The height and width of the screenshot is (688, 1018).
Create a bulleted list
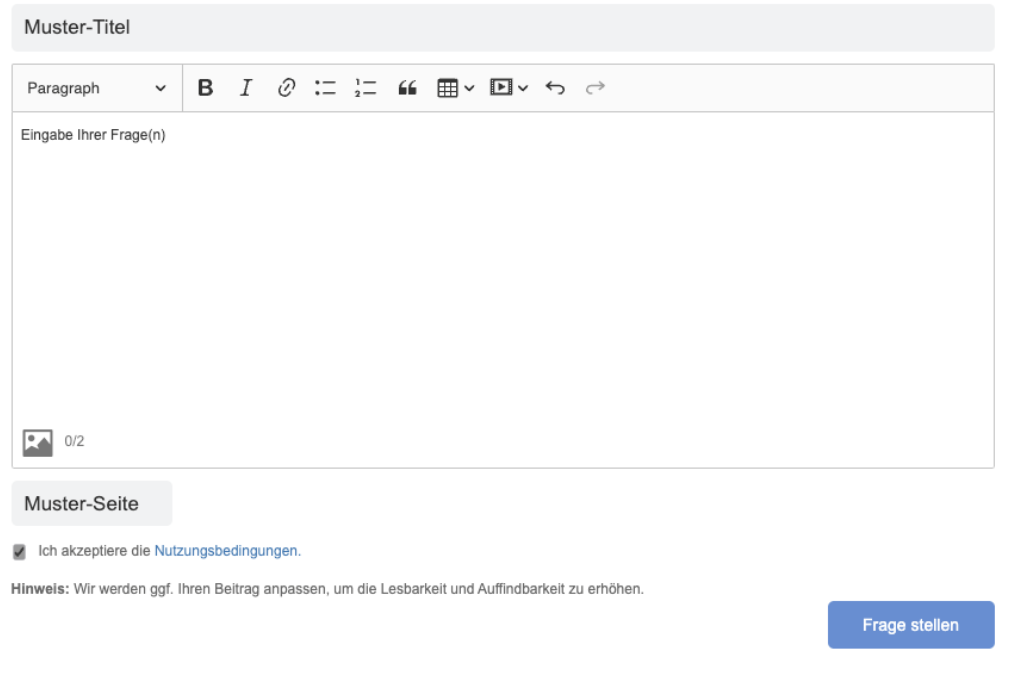point(325,88)
